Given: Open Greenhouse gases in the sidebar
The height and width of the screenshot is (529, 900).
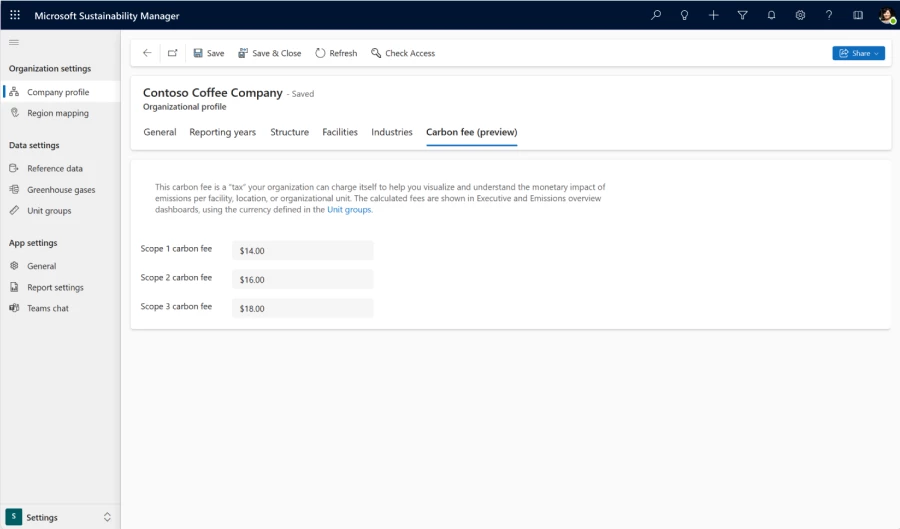Looking at the screenshot, I should point(61,190).
